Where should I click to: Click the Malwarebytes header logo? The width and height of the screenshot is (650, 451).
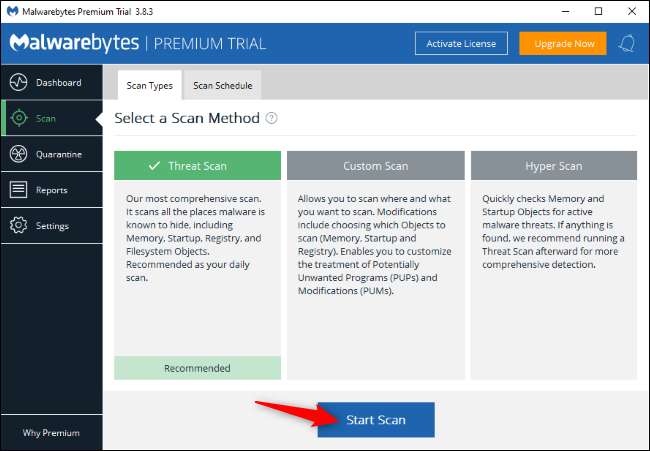pyautogui.click(x=74, y=43)
